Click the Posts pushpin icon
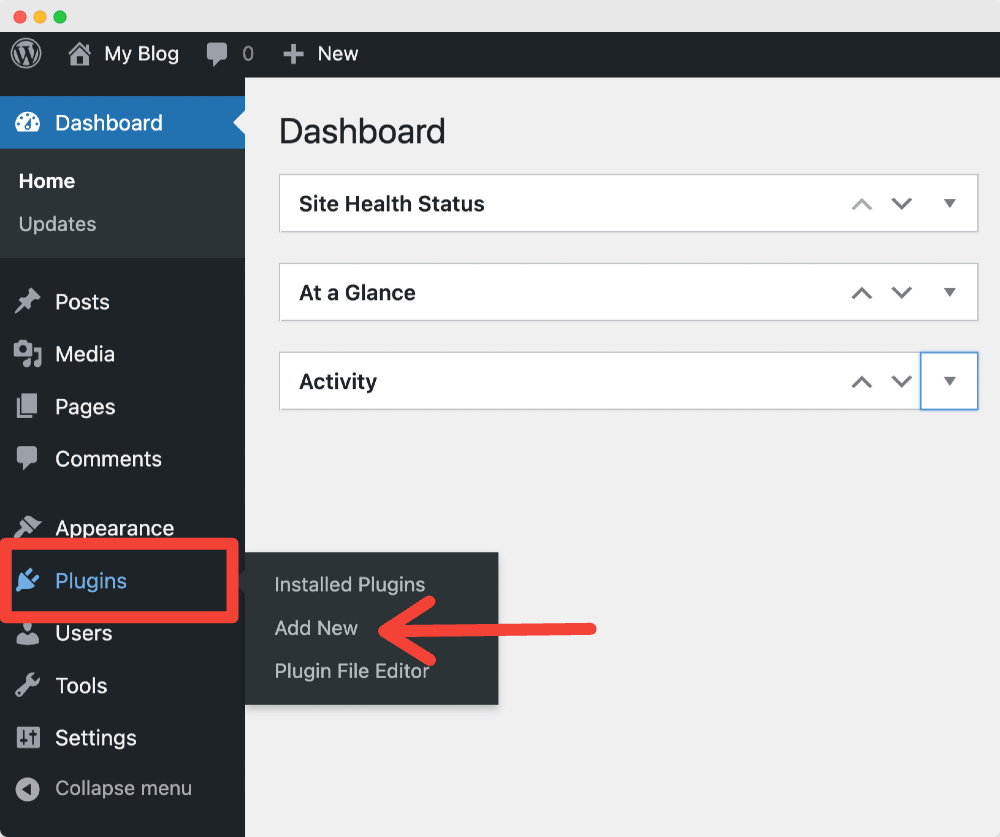The width and height of the screenshot is (1000, 837). (x=28, y=301)
